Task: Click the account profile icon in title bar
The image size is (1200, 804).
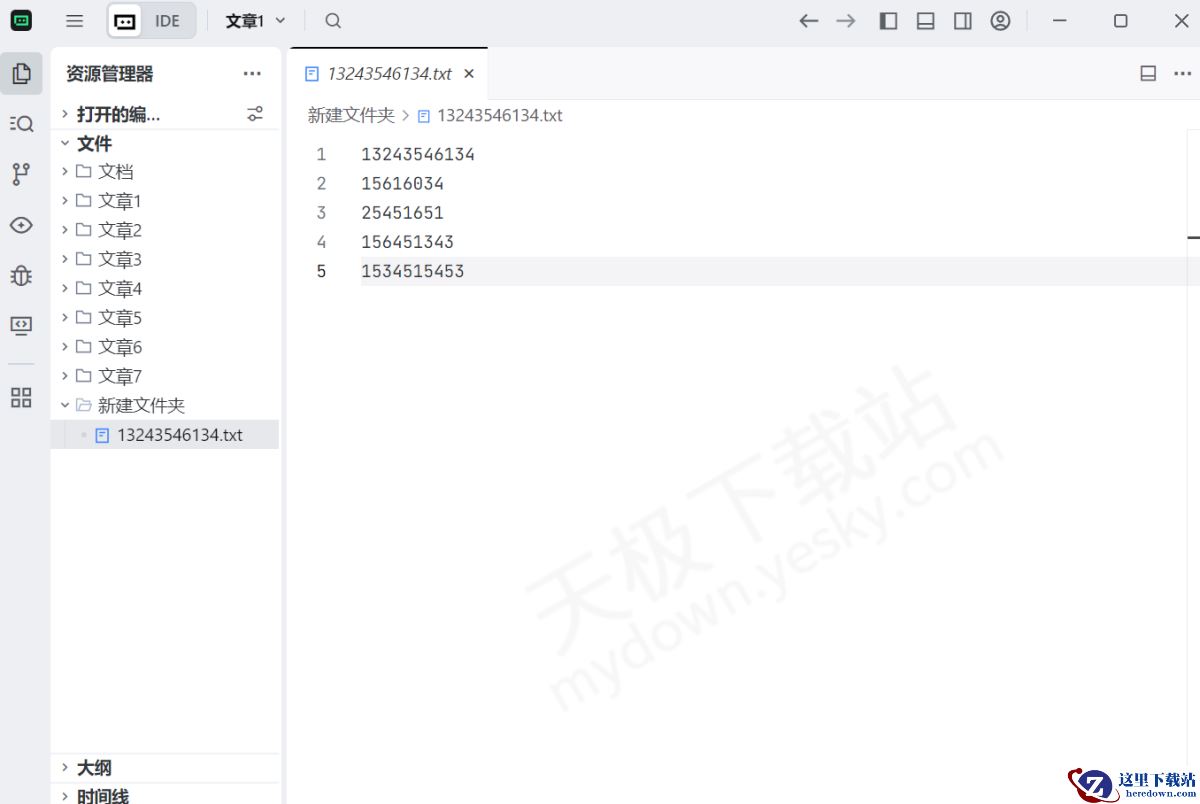Action: click(1001, 20)
